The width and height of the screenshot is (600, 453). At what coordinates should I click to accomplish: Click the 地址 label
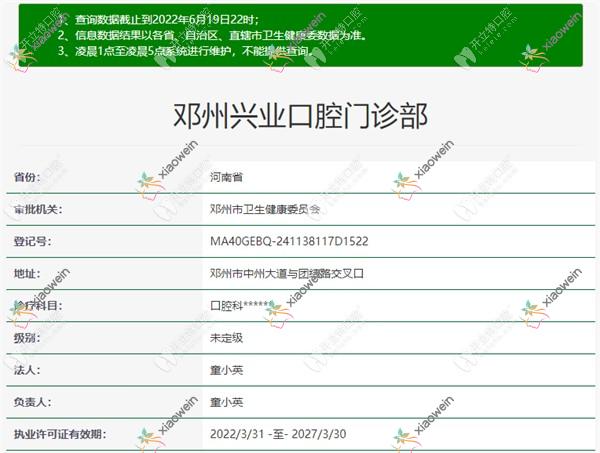click(27, 274)
